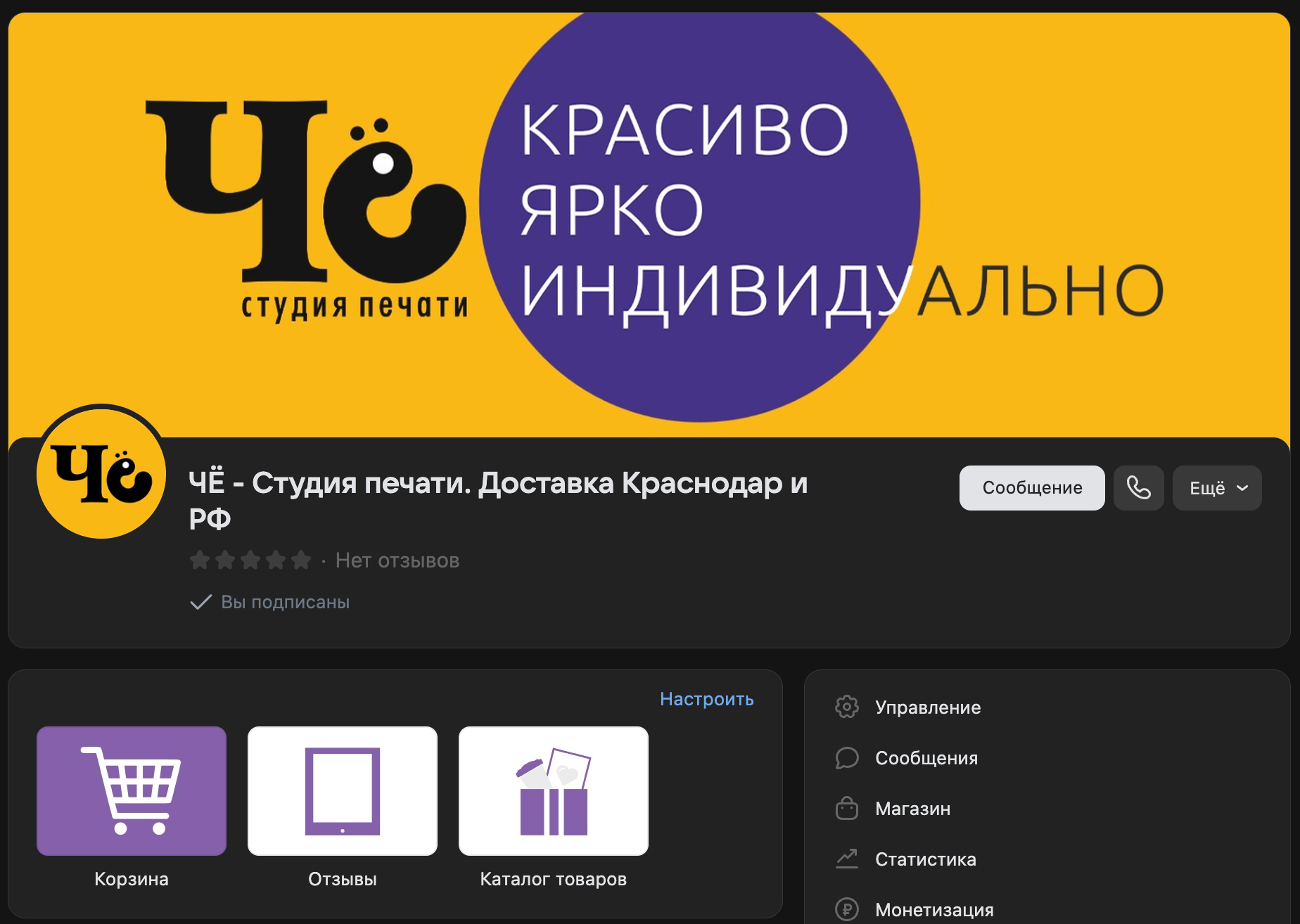The image size is (1300, 924).
Task: View Статистика using the graph icon
Action: click(848, 859)
